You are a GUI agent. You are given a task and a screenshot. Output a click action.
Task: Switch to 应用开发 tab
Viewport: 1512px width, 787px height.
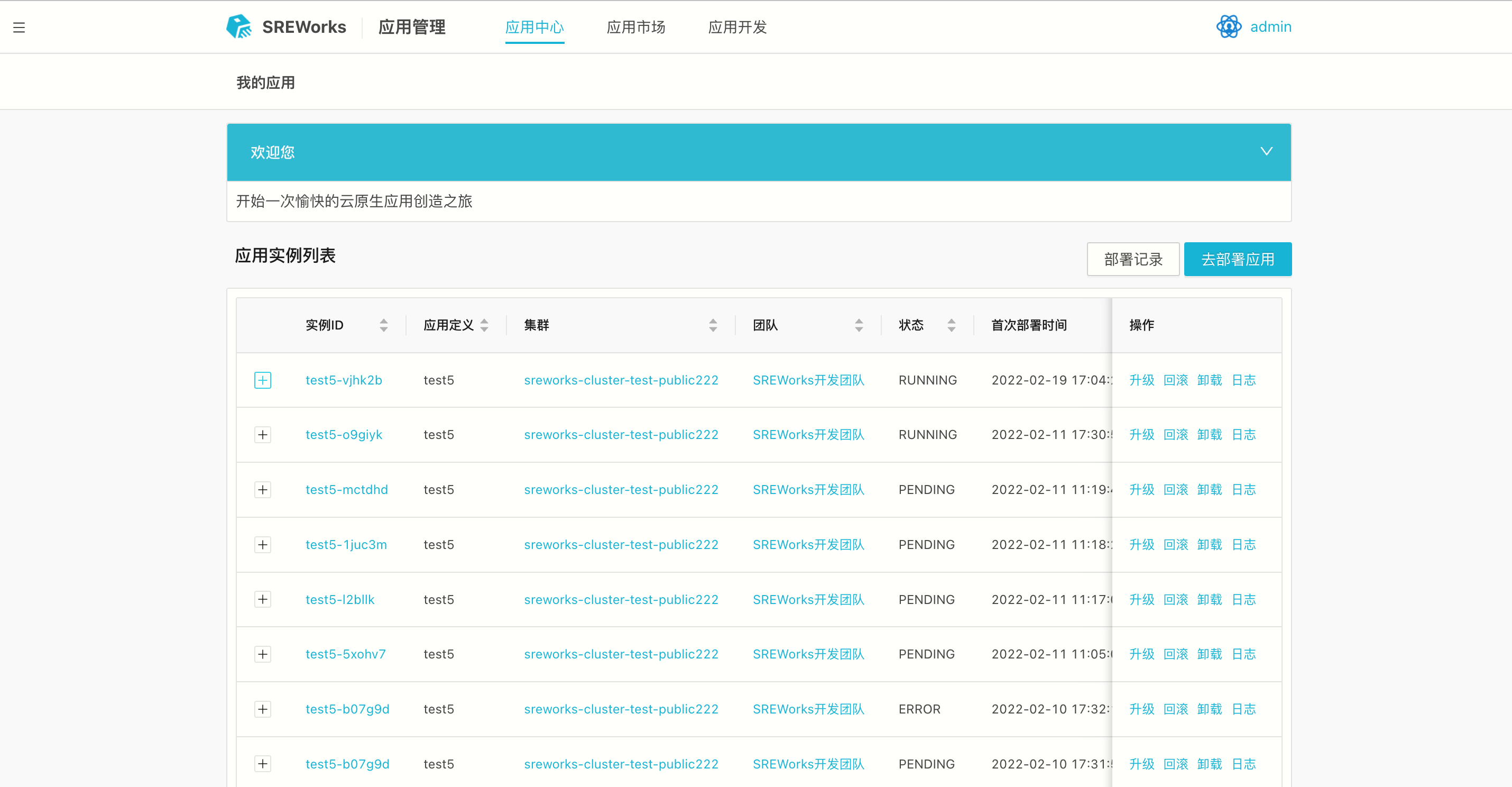(737, 27)
